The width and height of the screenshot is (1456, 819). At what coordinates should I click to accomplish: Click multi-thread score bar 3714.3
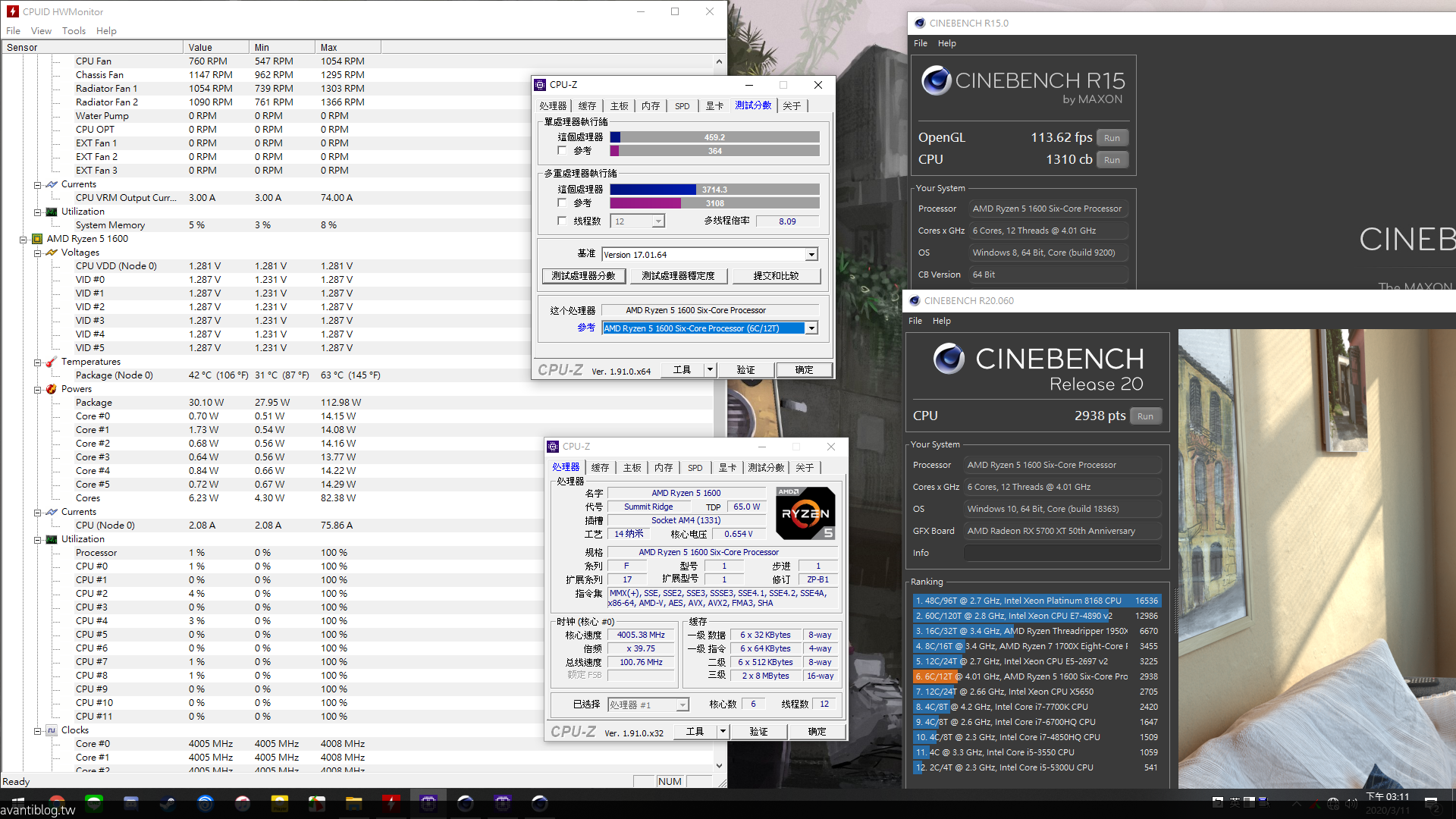714,190
